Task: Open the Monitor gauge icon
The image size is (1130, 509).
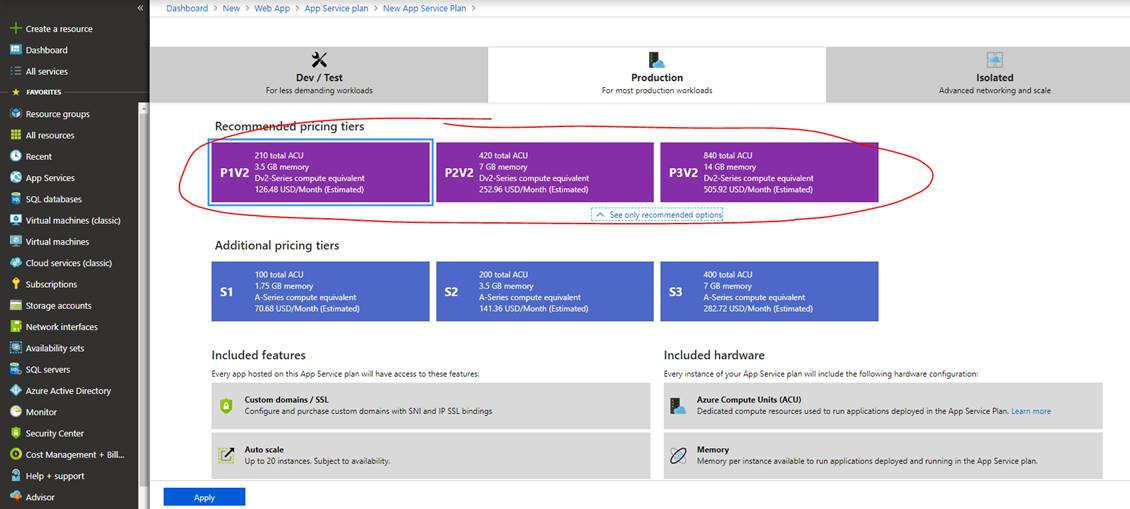Action: [15, 412]
